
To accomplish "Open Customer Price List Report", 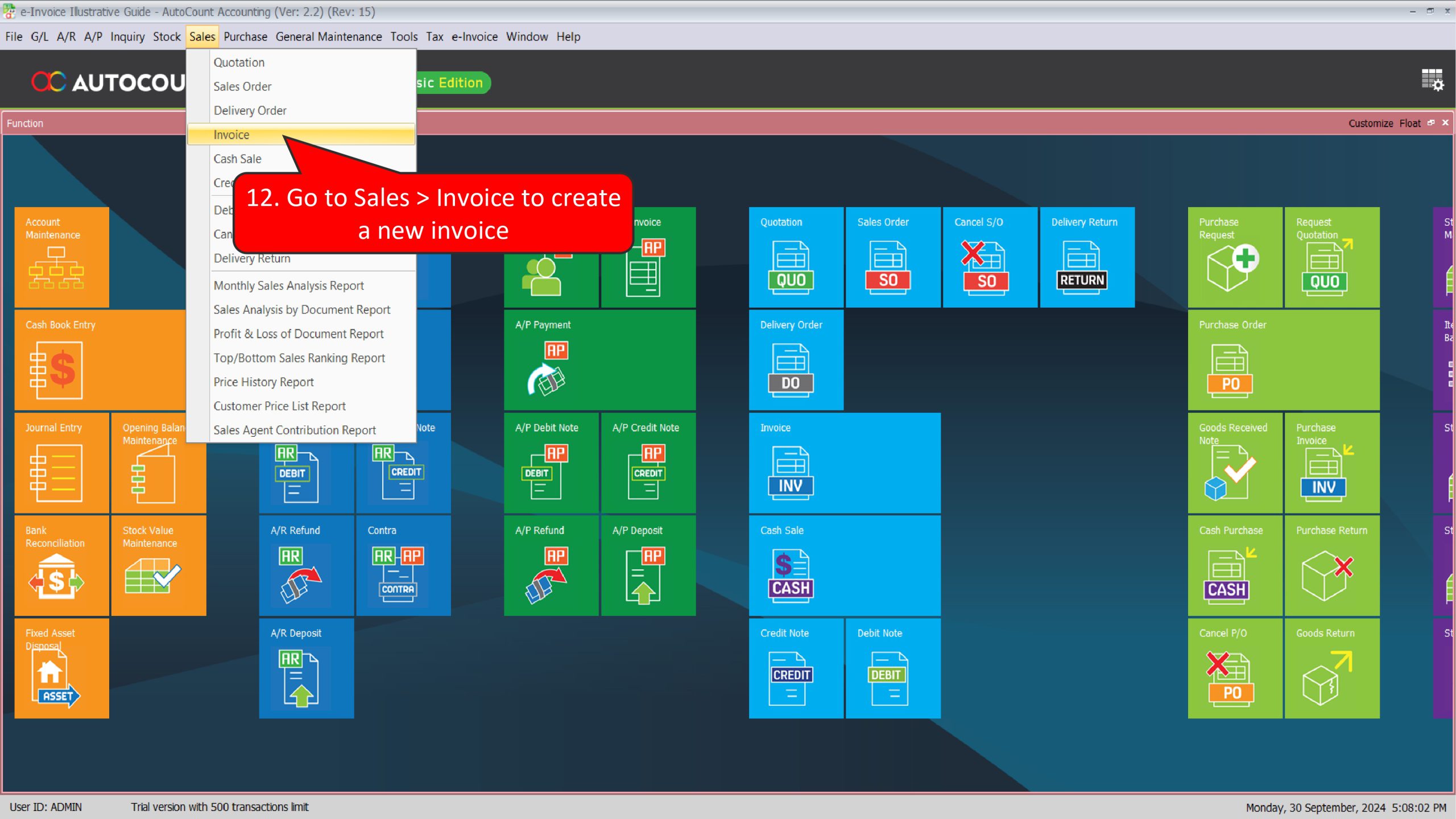I will pos(301,406).
